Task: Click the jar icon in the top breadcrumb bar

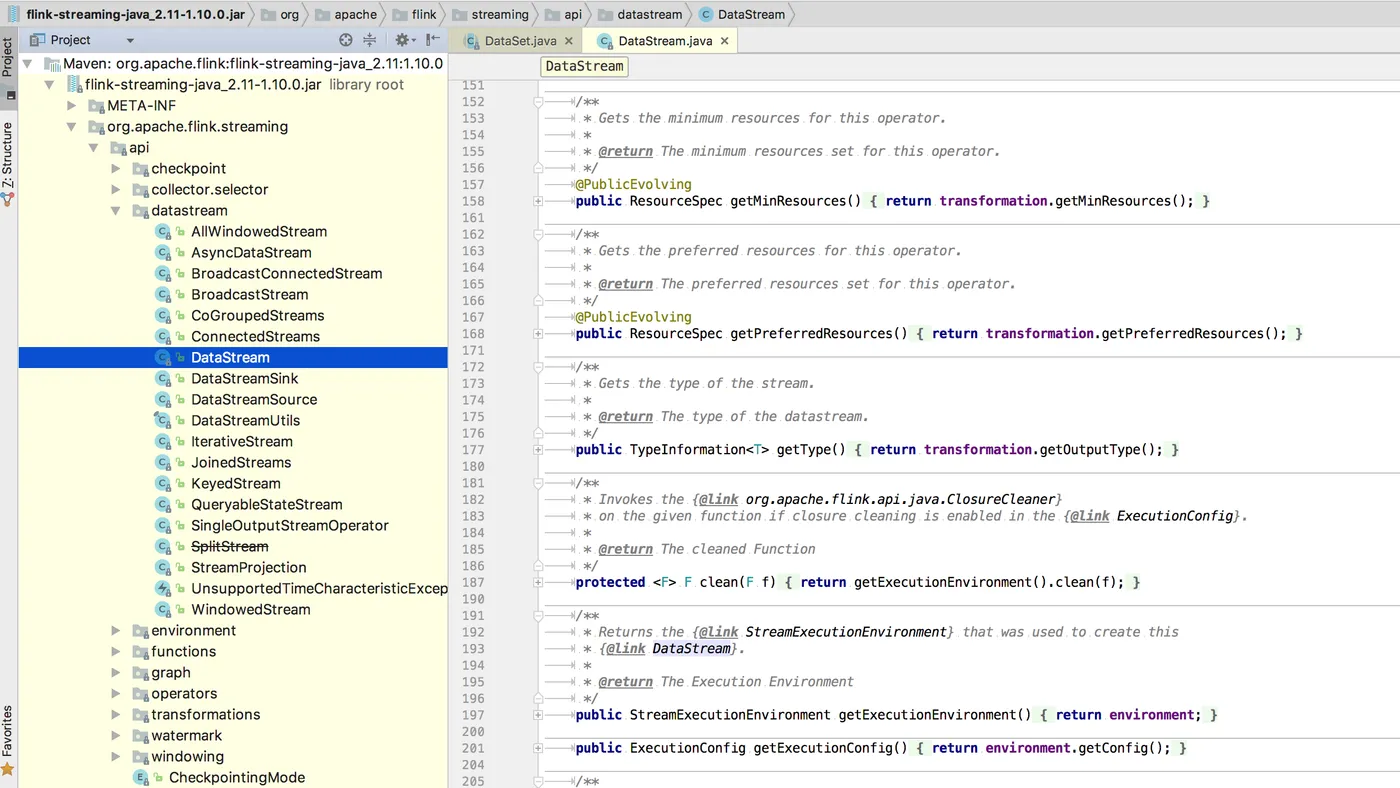Action: [x=13, y=14]
